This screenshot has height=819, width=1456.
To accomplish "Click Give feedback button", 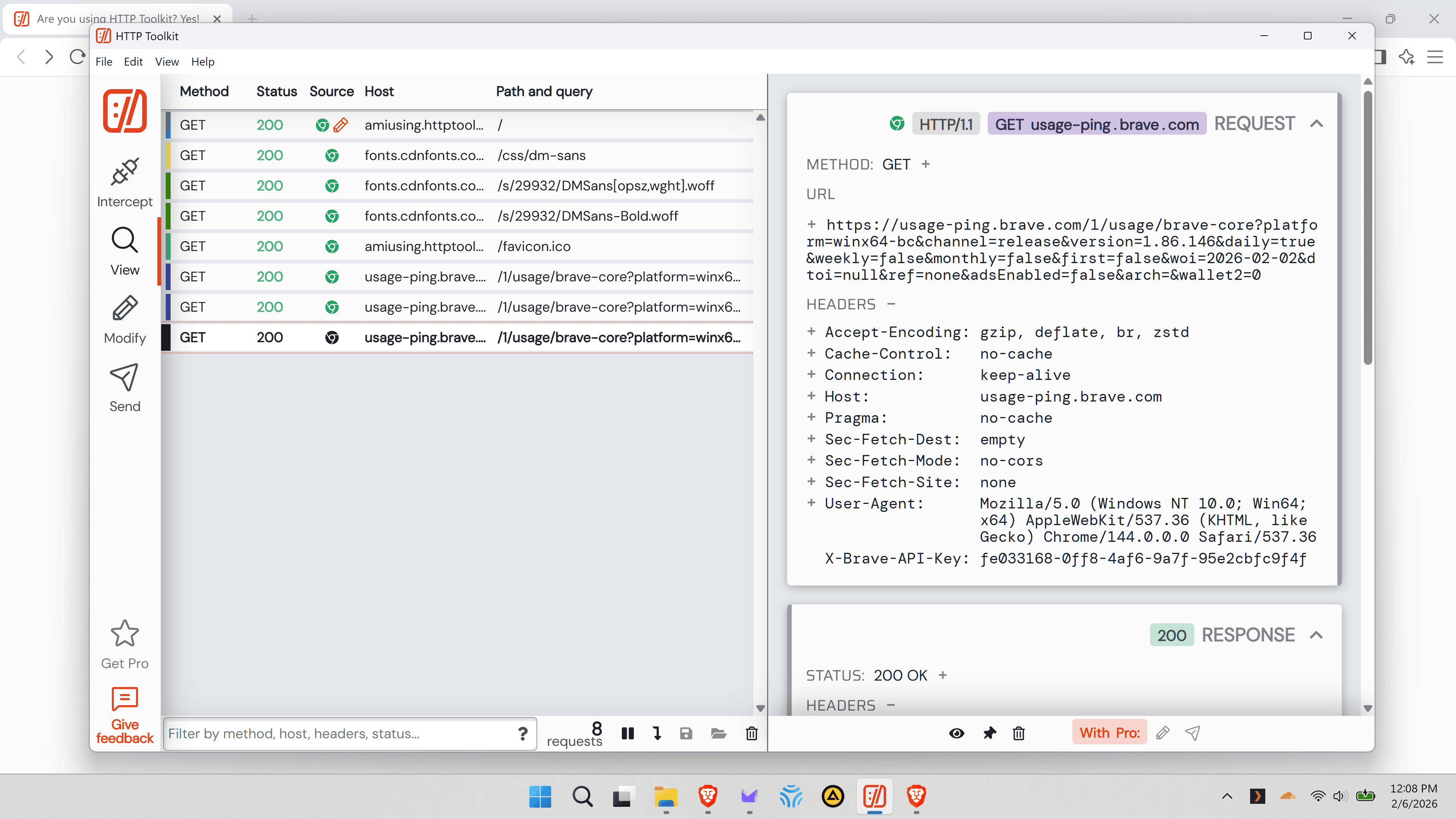I will click(x=124, y=715).
